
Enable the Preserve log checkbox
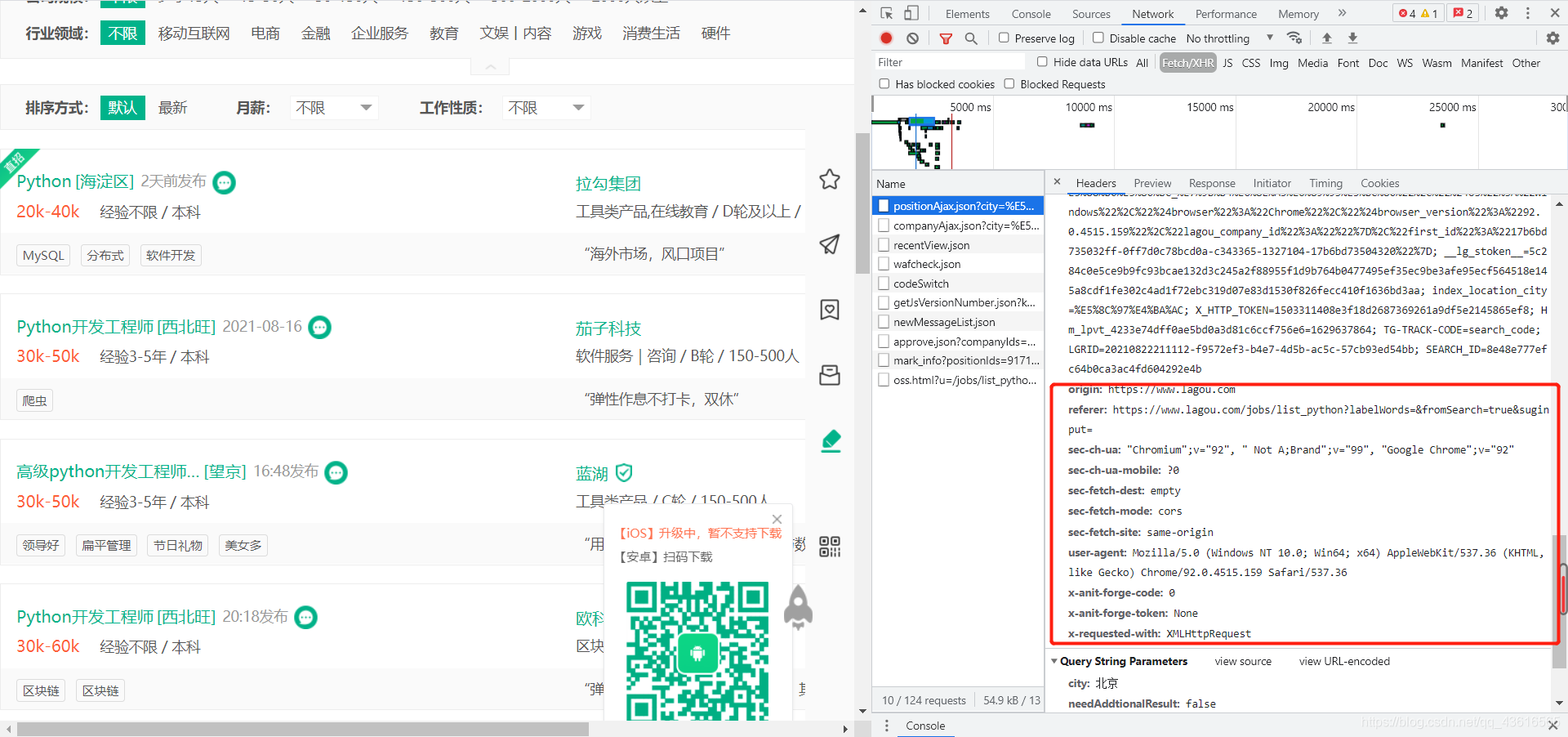[x=1002, y=38]
